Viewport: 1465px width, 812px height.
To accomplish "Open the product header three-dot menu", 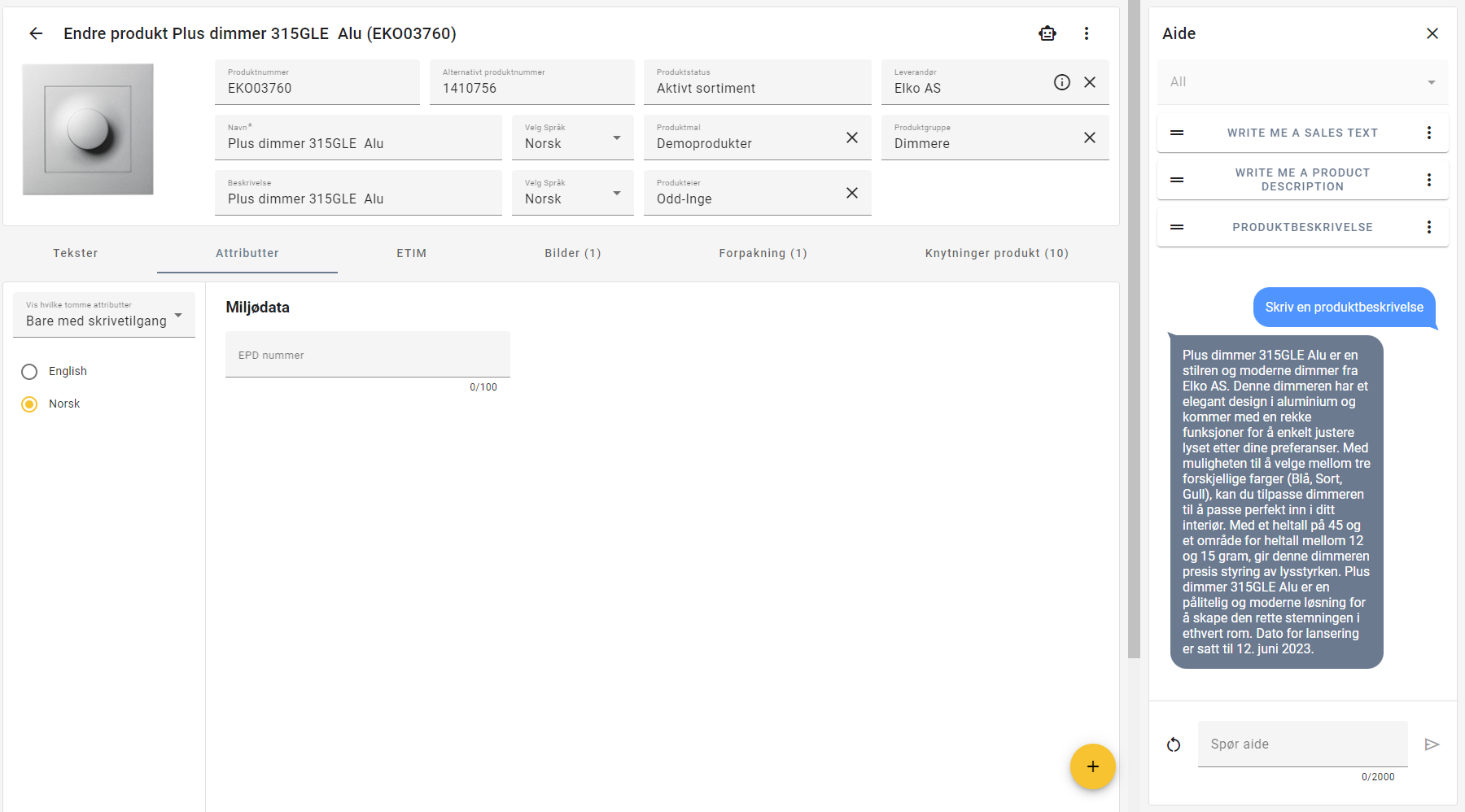I will coord(1087,33).
